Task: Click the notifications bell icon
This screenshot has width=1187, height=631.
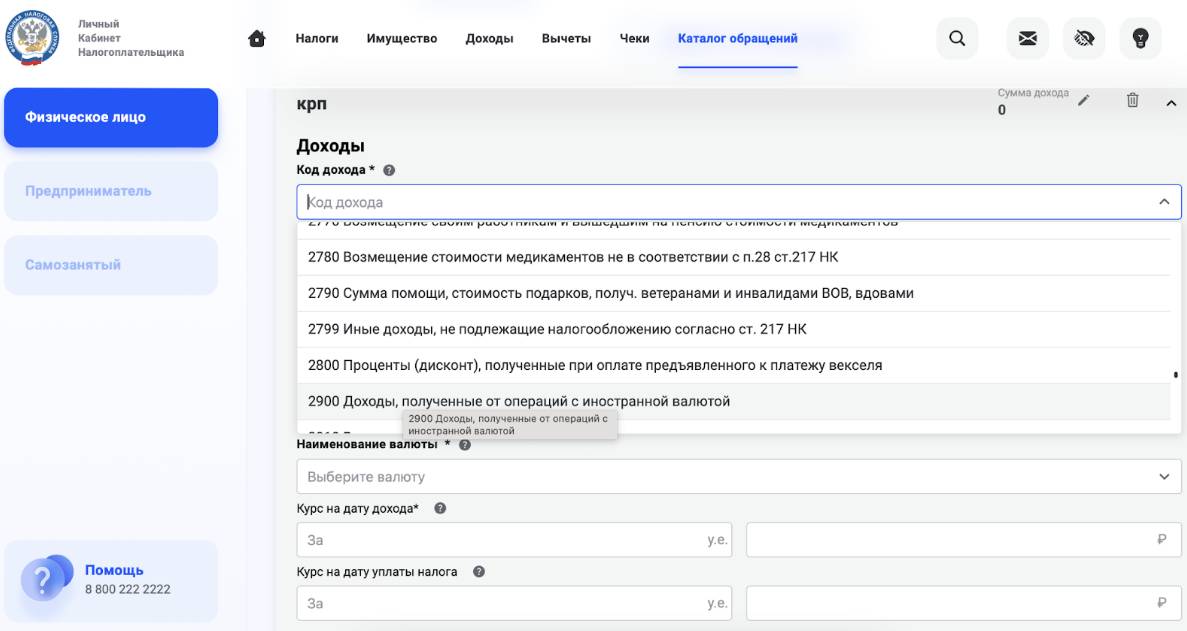Action: coord(1085,39)
